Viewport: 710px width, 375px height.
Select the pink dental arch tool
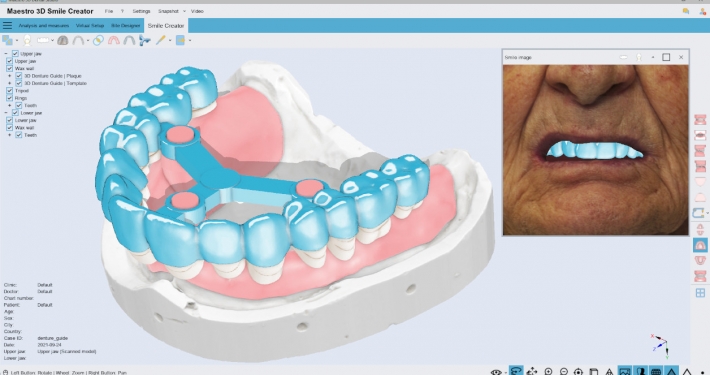click(114, 40)
